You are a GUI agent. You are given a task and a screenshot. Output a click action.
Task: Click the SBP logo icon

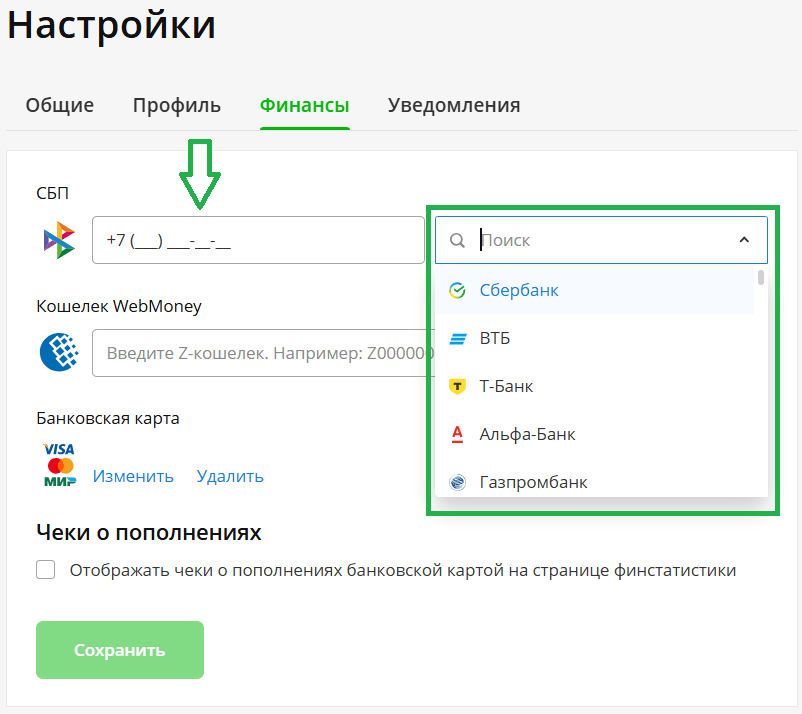click(x=59, y=240)
